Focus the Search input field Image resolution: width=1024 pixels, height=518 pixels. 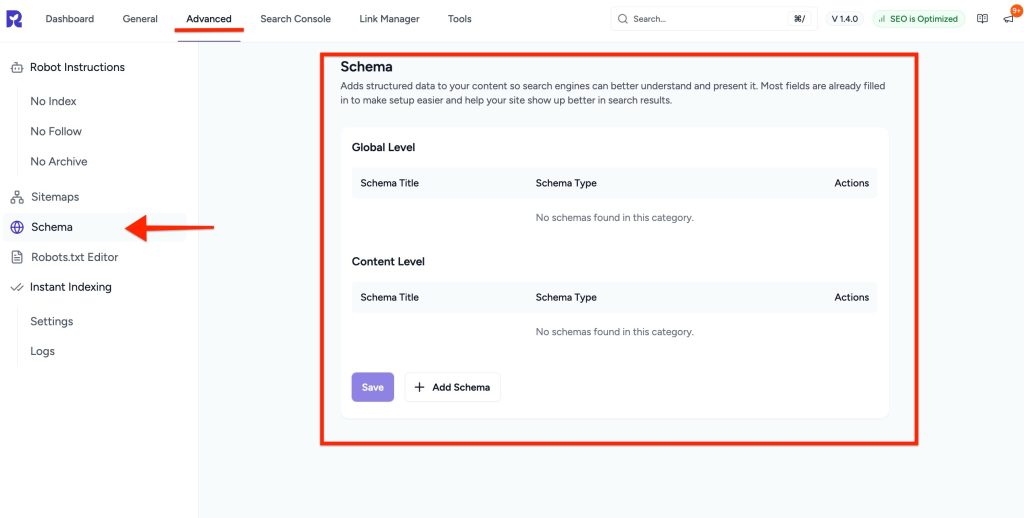coord(705,19)
